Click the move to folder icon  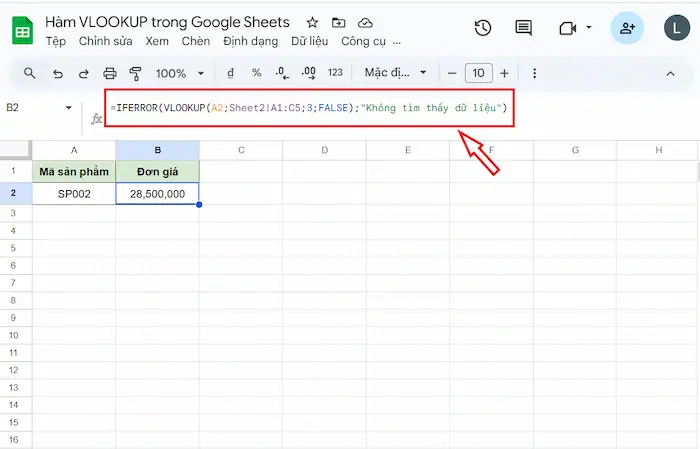(339, 22)
